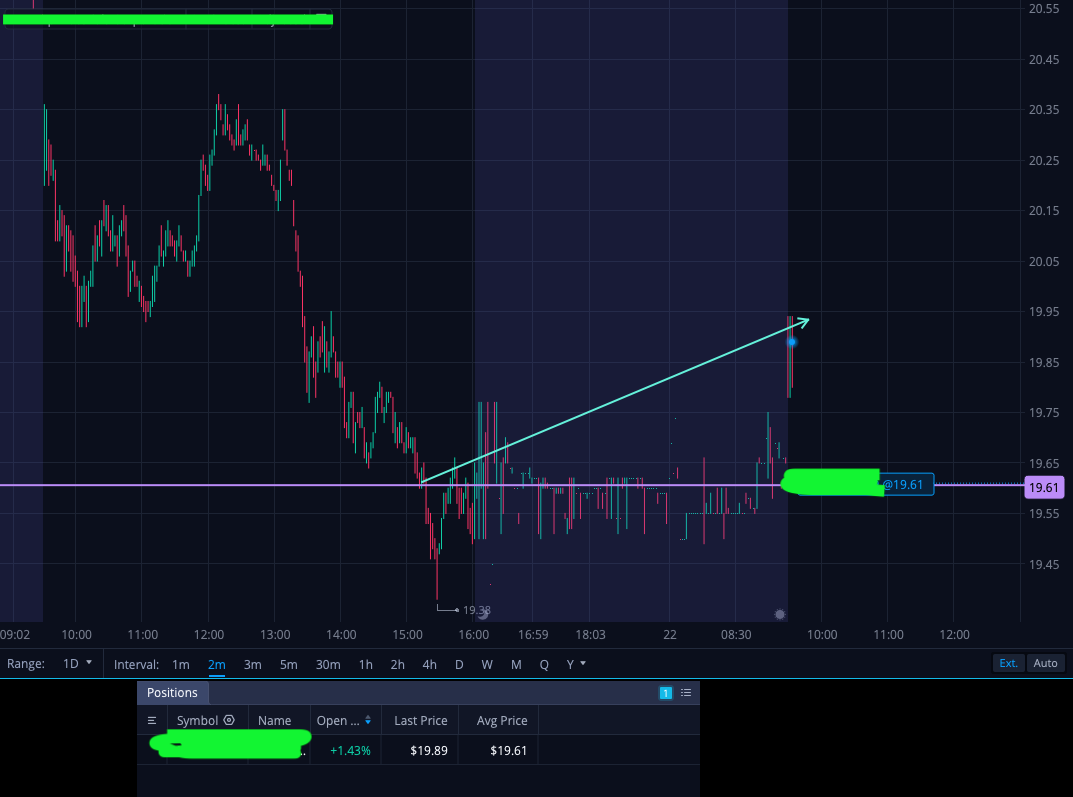Choose the 30m interval
Image resolution: width=1073 pixels, height=797 pixels.
point(328,664)
